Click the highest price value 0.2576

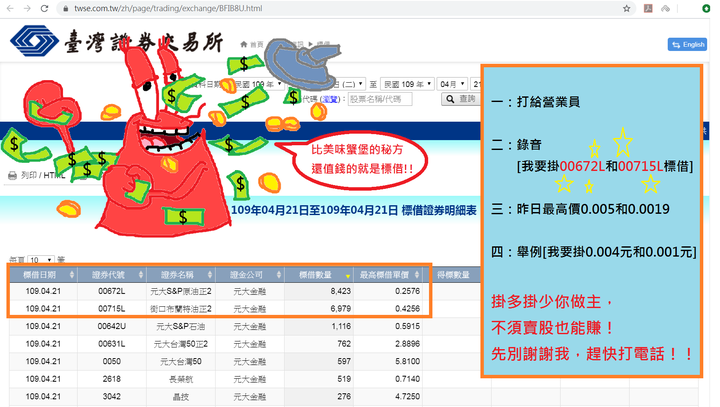pos(408,291)
